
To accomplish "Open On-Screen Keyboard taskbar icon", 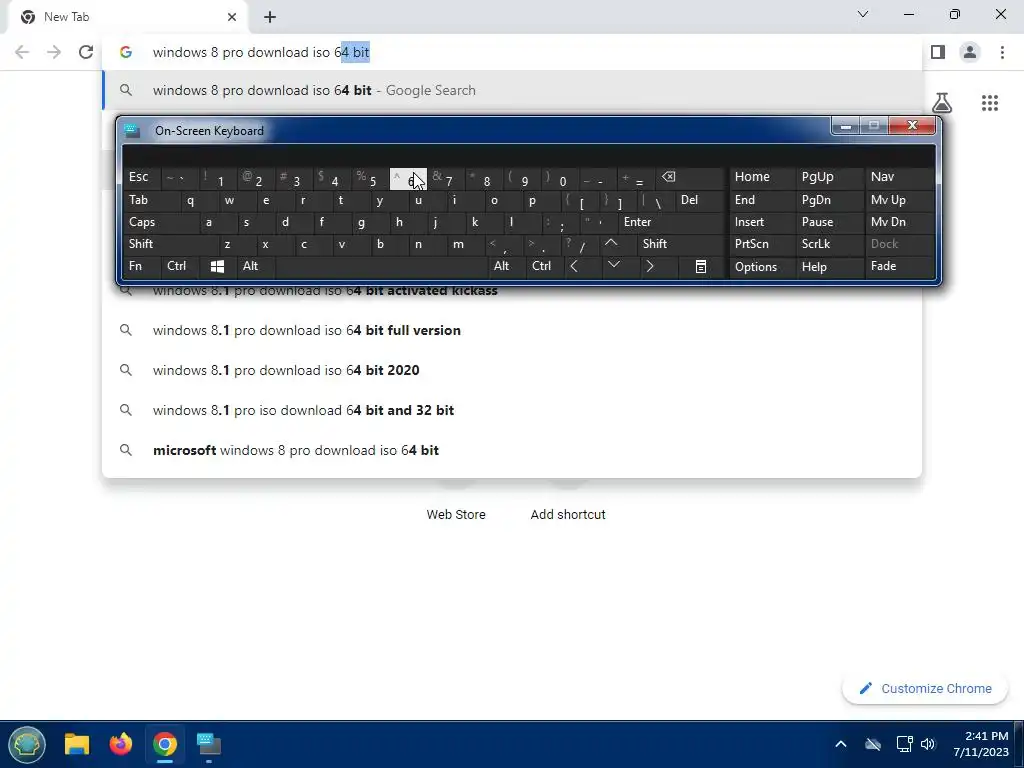I will (209, 744).
